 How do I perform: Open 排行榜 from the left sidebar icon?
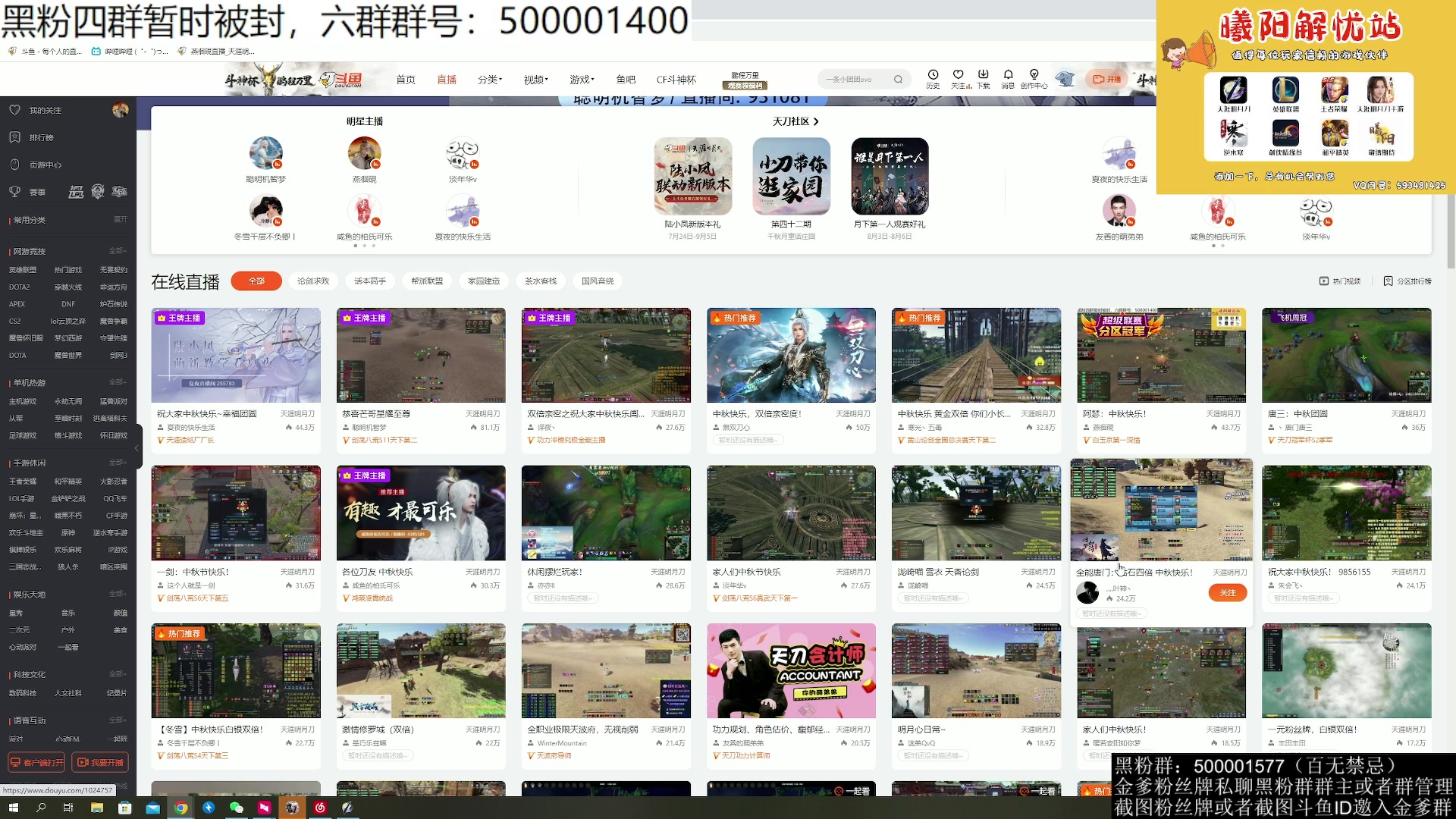click(15, 137)
